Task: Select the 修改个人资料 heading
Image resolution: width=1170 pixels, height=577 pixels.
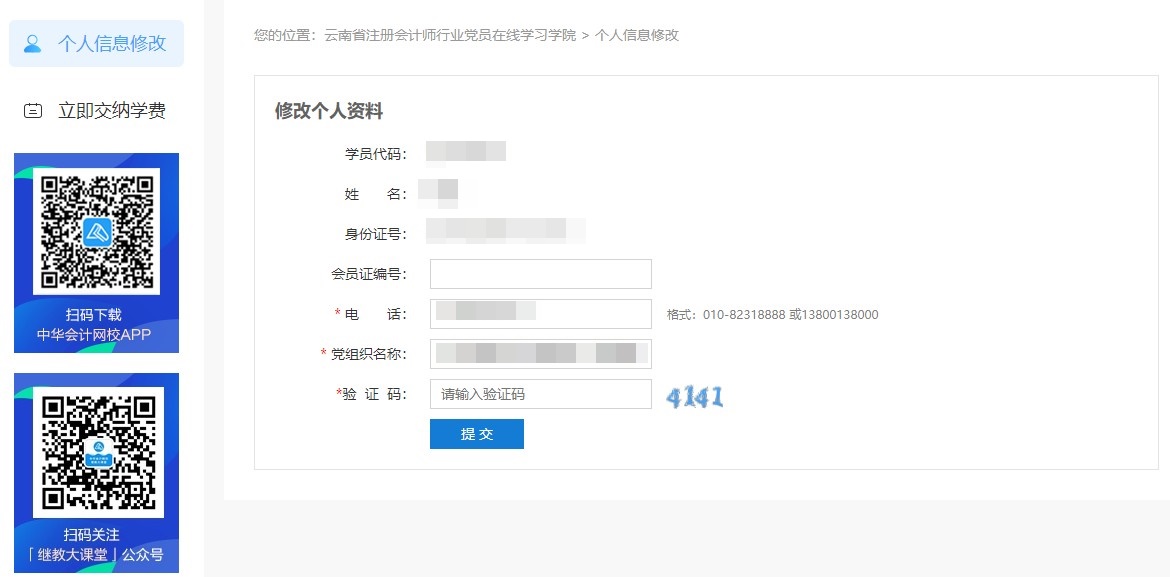Action: 328,112
